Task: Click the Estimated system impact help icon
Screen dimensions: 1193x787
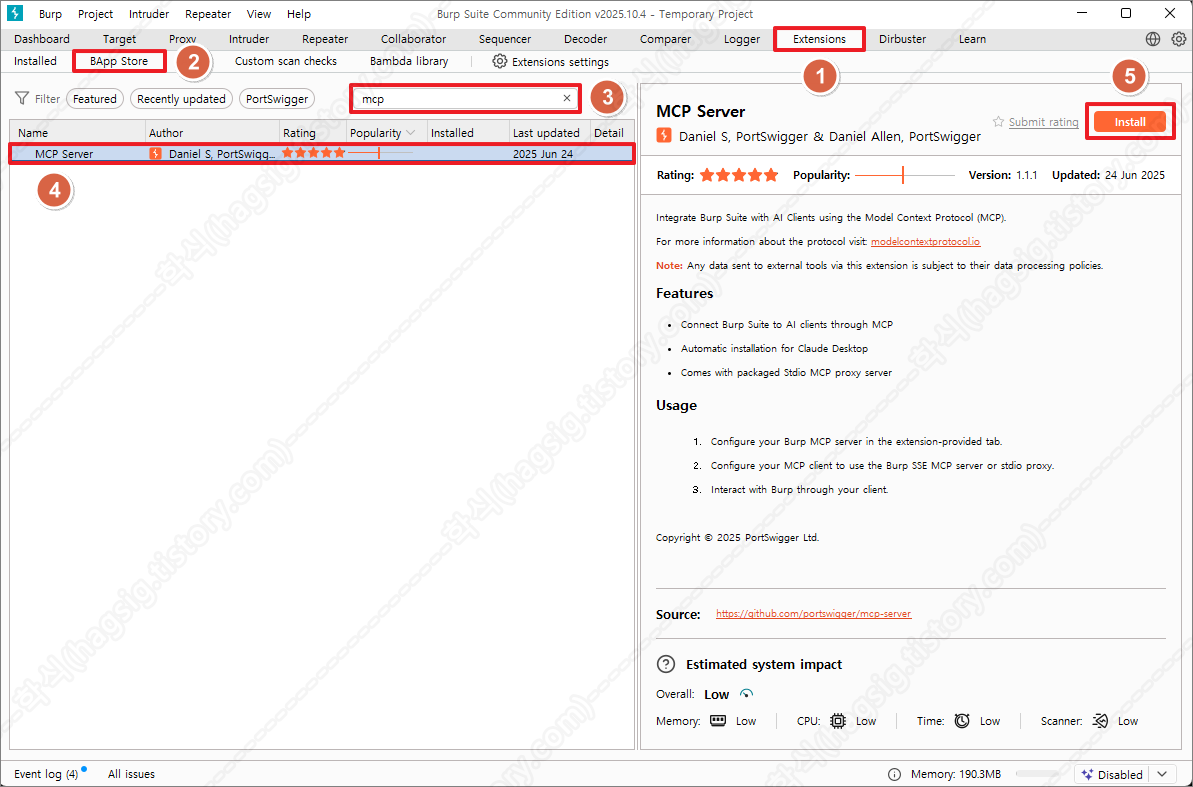Action: pyautogui.click(x=666, y=664)
